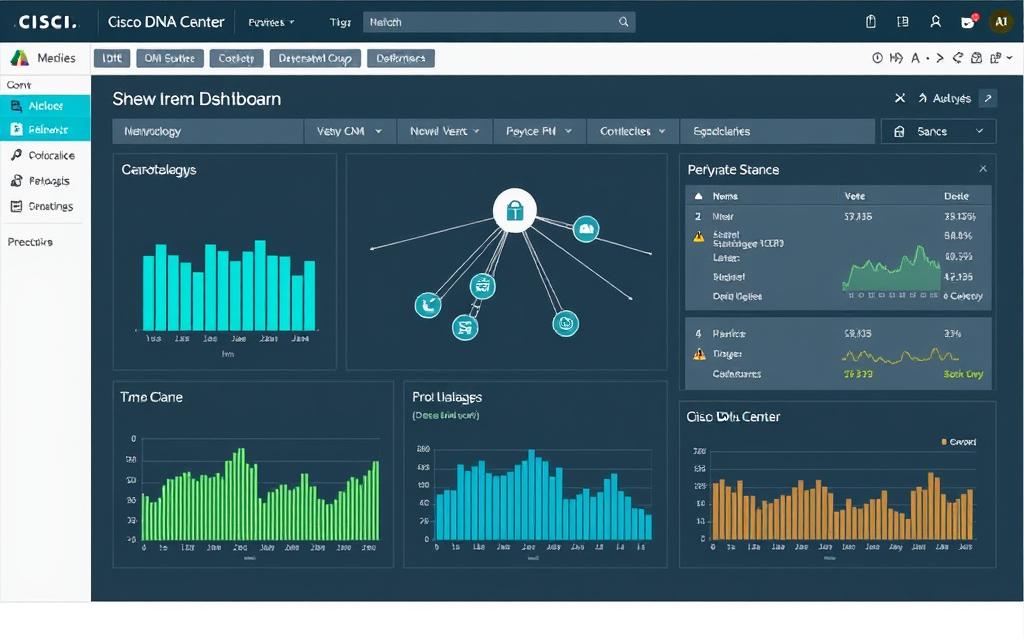Click the Medies label
The image size is (1024, 640).
click(x=56, y=58)
